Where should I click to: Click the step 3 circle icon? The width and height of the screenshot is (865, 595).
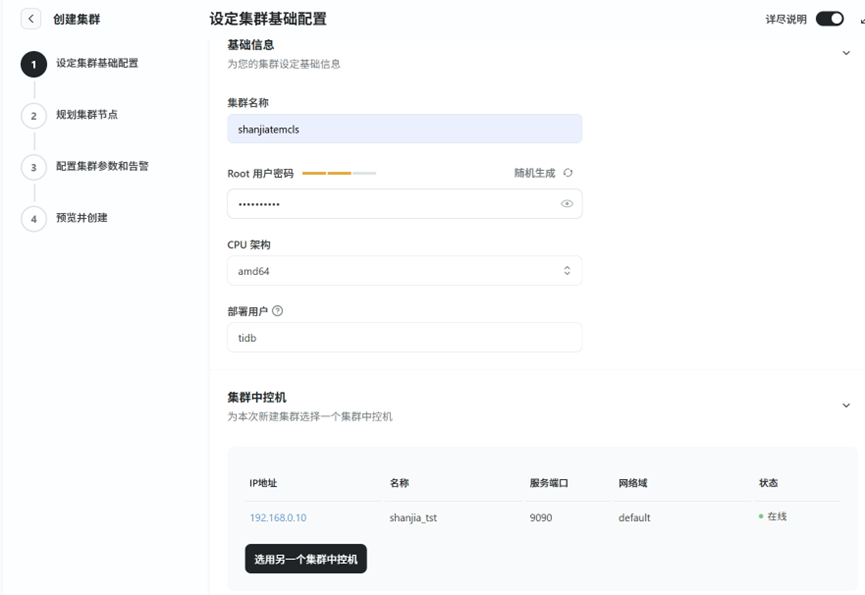click(x=33, y=167)
